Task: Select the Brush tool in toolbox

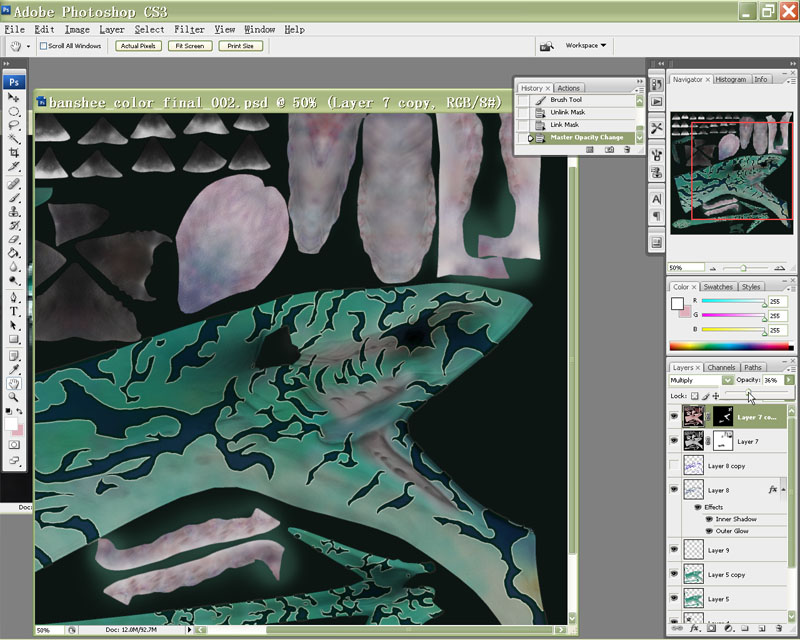Action: click(14, 198)
